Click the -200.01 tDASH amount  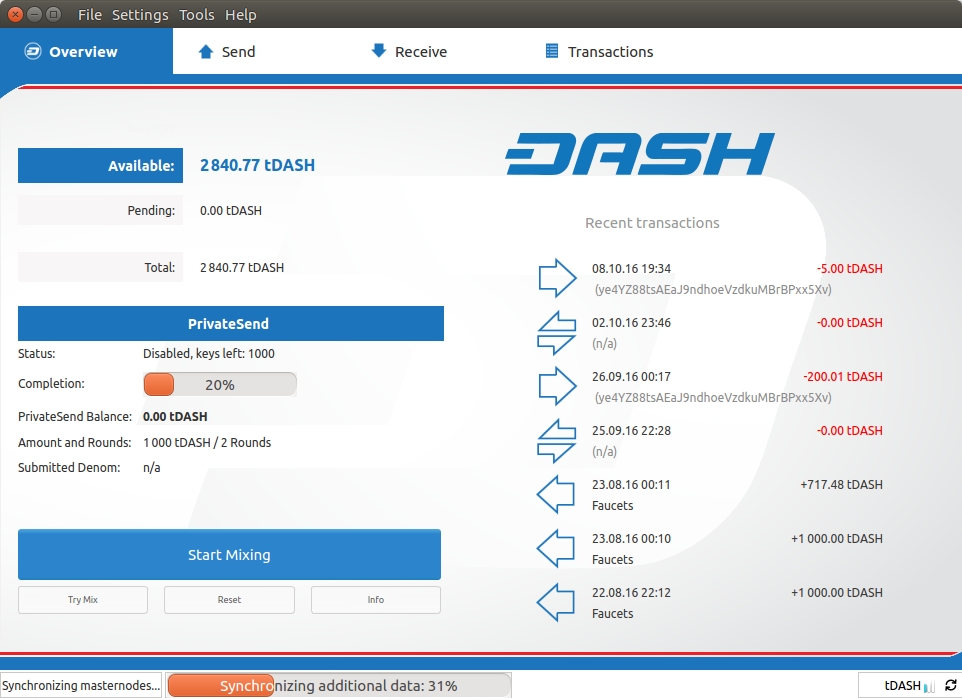point(842,376)
